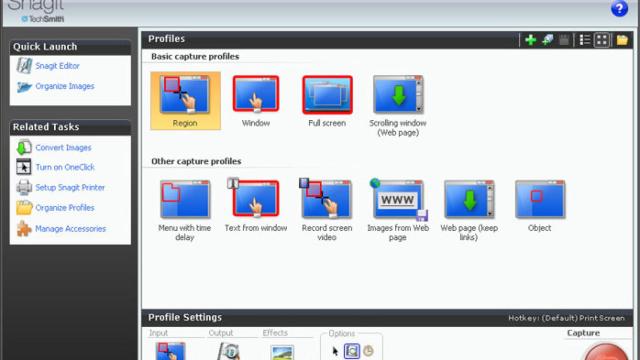Click the puzzle piece Manage Accessories icon
The height and width of the screenshot is (360, 640).
24,229
